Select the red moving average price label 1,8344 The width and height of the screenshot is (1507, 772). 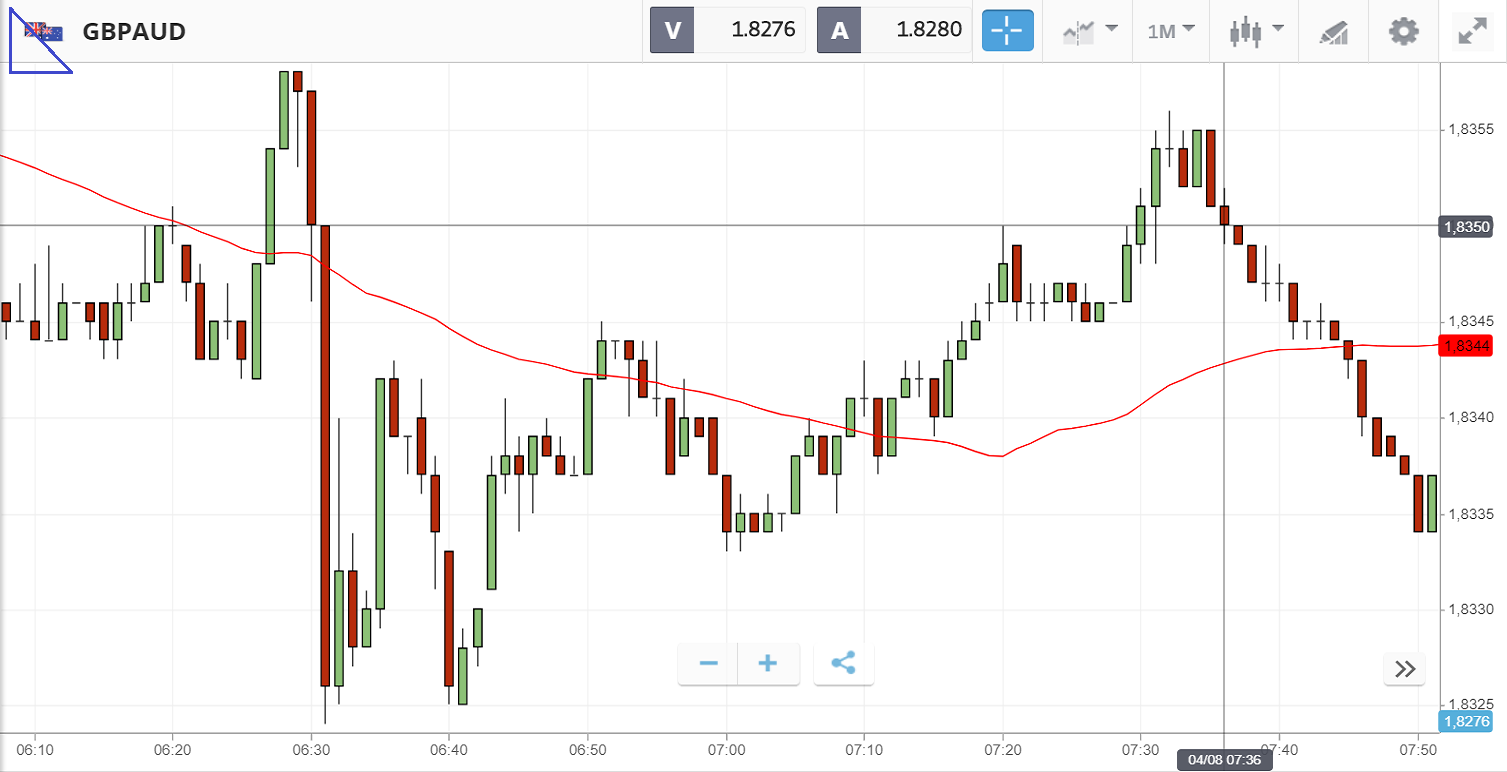[x=1465, y=346]
